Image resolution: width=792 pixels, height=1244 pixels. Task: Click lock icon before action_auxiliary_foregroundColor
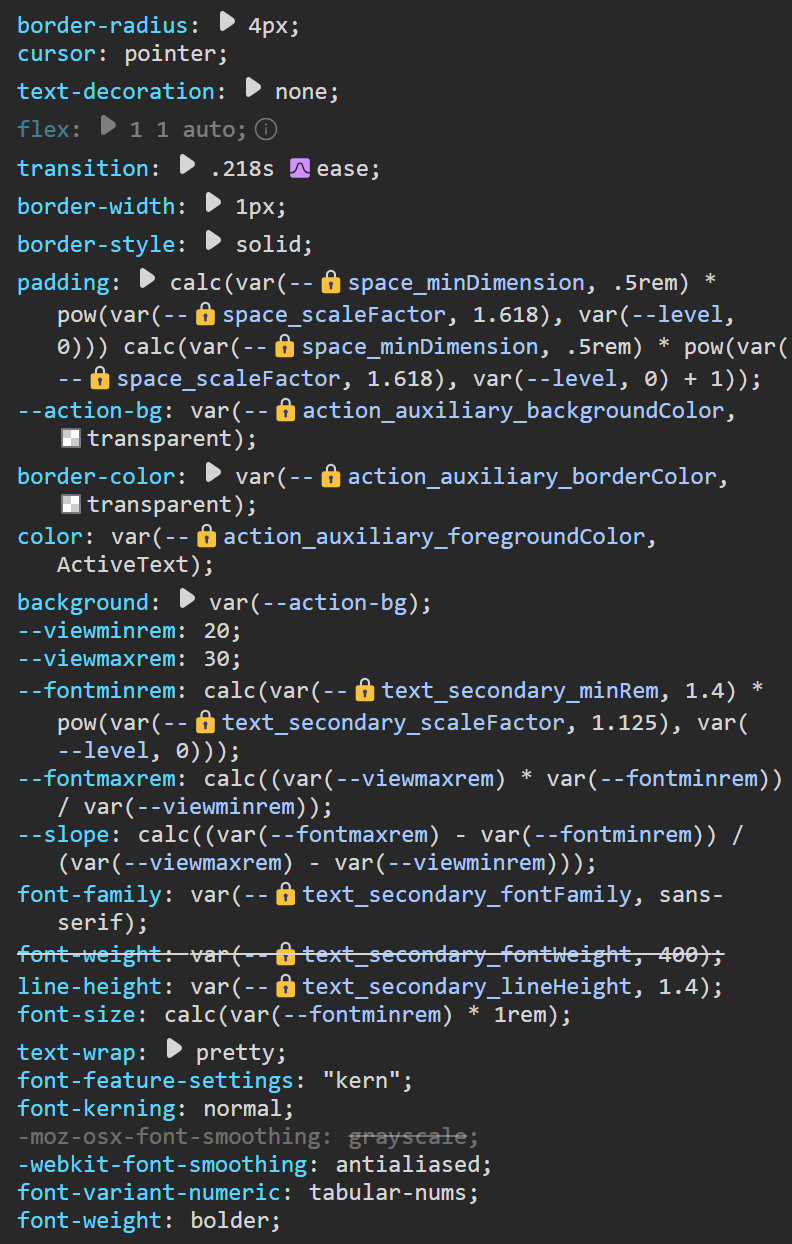[206, 537]
